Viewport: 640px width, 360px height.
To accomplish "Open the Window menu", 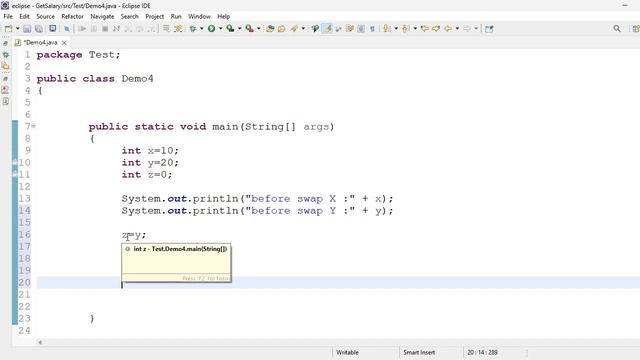I will click(x=199, y=16).
